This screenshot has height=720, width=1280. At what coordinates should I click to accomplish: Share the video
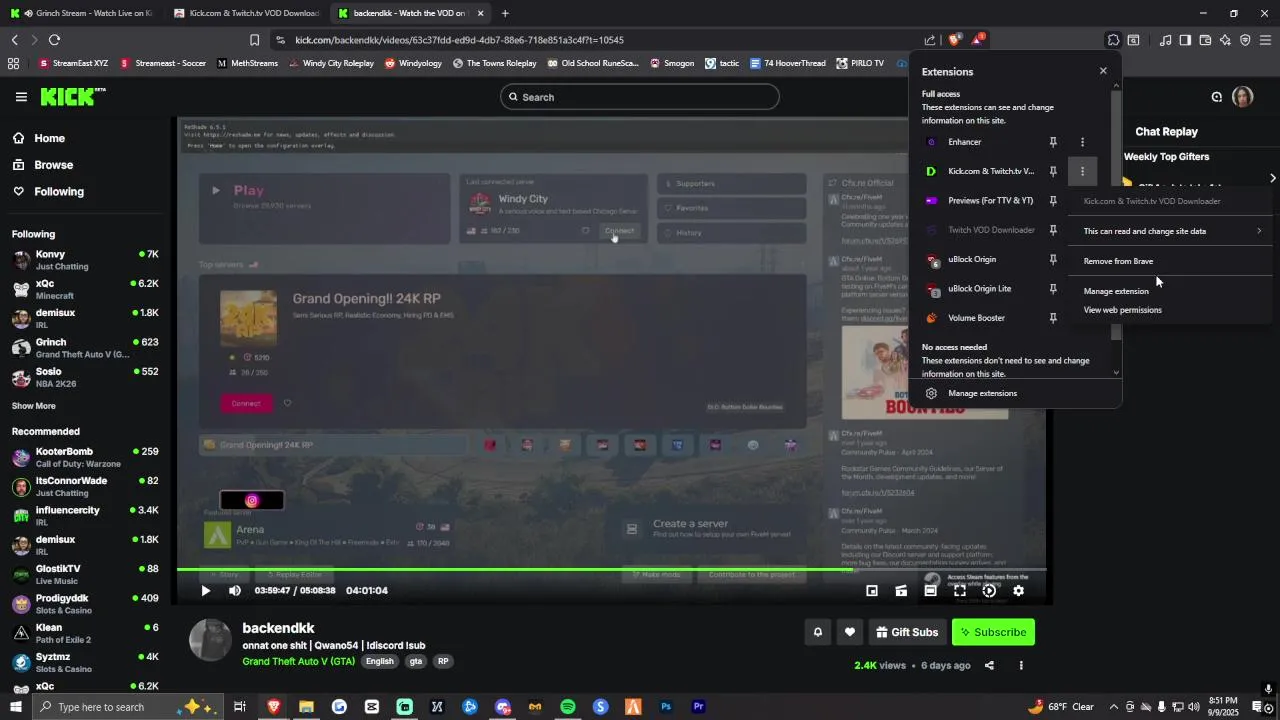pos(989,665)
